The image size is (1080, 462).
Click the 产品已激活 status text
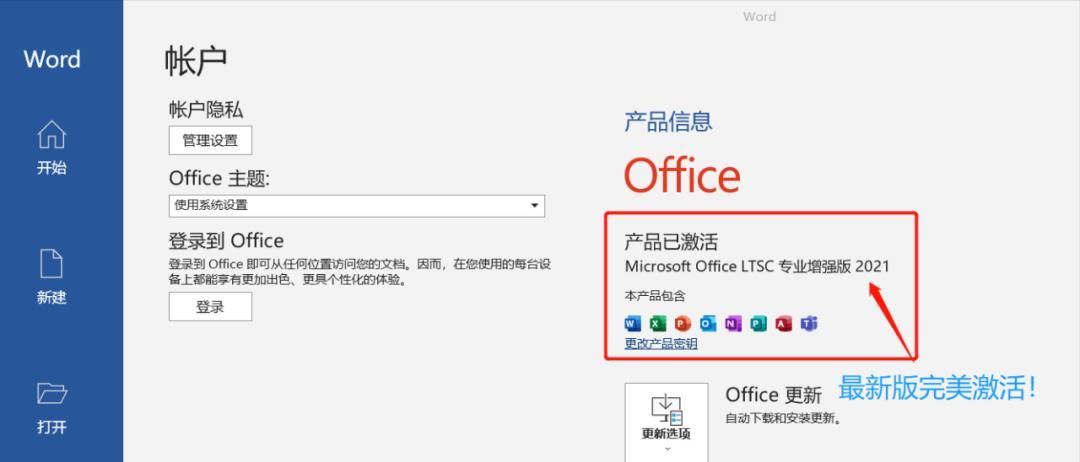click(672, 241)
